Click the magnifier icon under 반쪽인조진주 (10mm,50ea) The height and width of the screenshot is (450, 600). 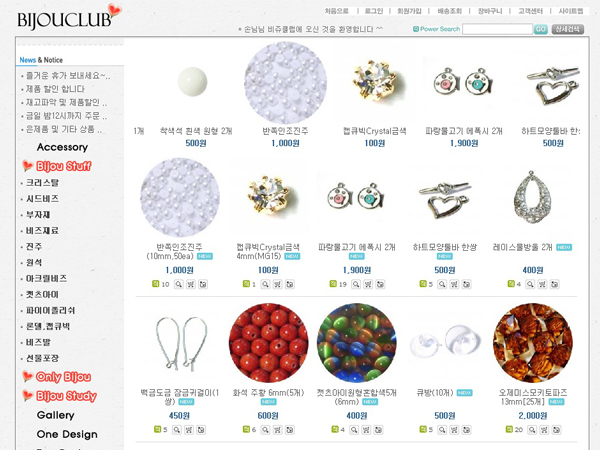click(179, 284)
